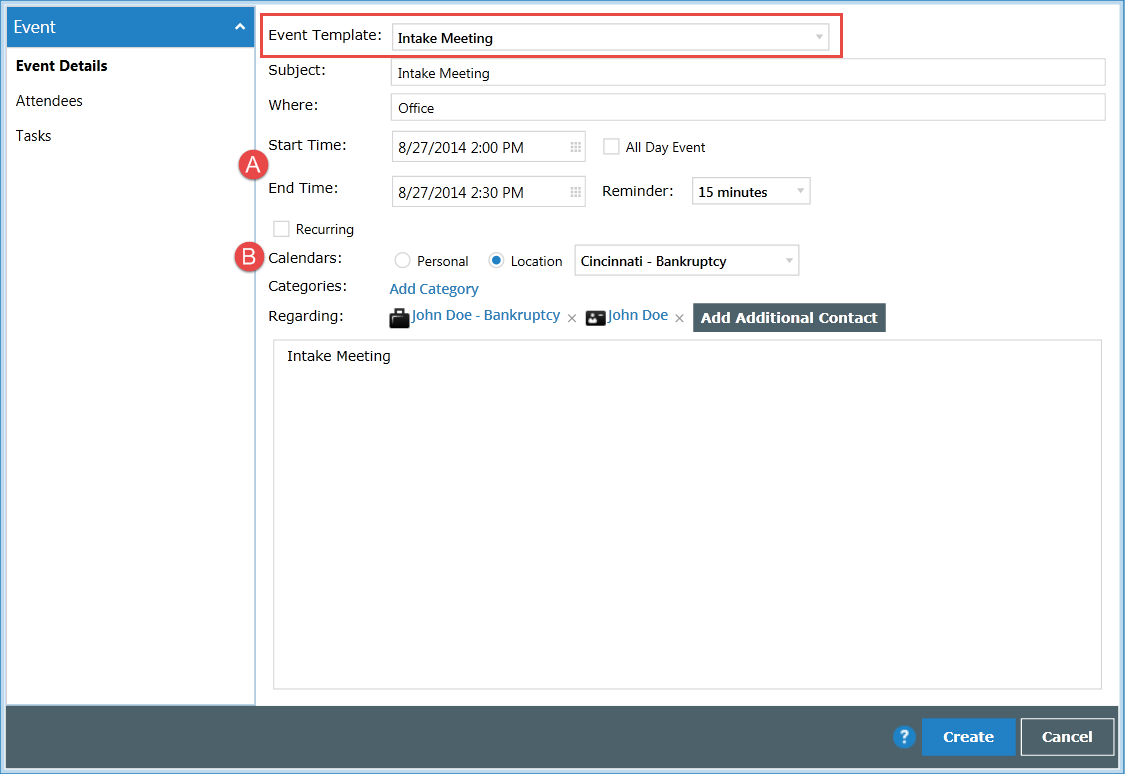The height and width of the screenshot is (774, 1125).
Task: Open the Cincinnati - Bankruptcy calendar dropdown
Action: click(x=686, y=261)
